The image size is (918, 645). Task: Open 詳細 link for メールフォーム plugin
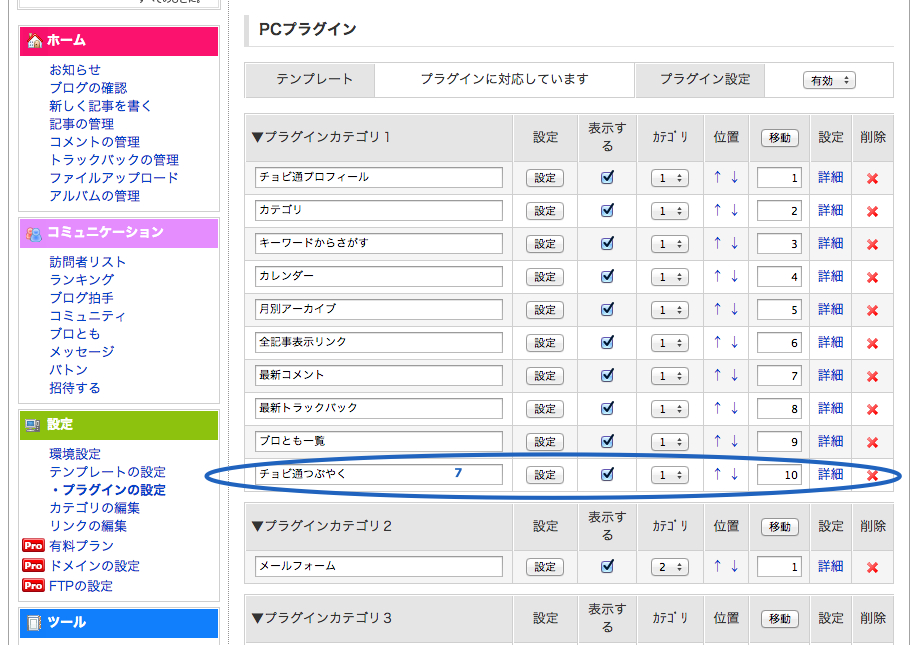[x=830, y=566]
